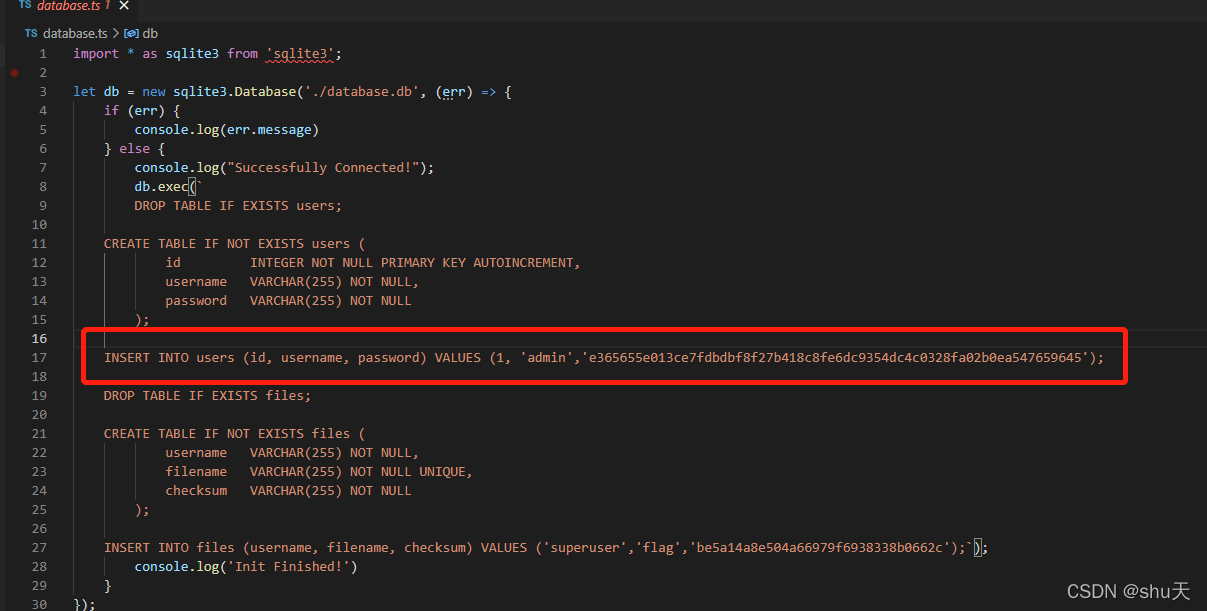Switch to the database.ts editor tab
This screenshot has width=1207, height=611.
[73, 6]
